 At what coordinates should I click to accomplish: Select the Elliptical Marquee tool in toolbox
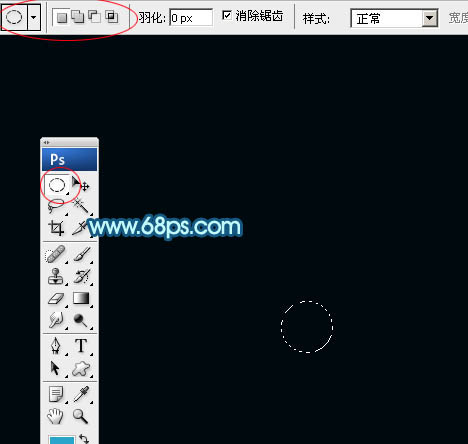57,184
